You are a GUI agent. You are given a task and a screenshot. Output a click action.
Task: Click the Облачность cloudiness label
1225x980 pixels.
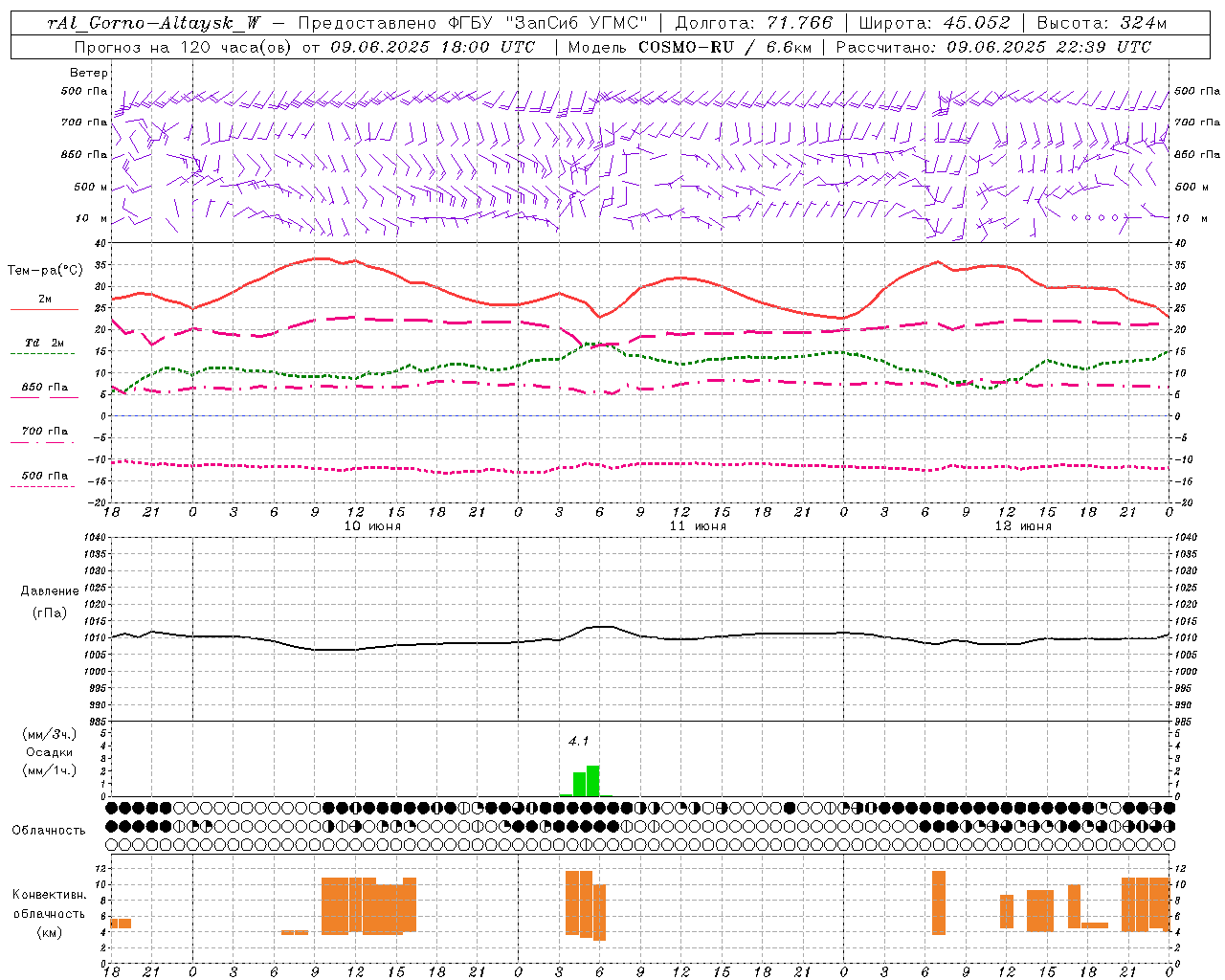click(49, 830)
